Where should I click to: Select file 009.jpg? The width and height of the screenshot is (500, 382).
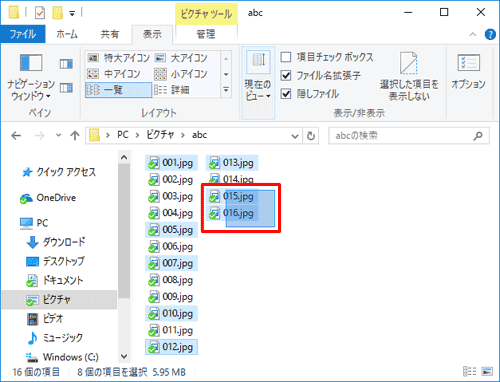pyautogui.click(x=171, y=297)
